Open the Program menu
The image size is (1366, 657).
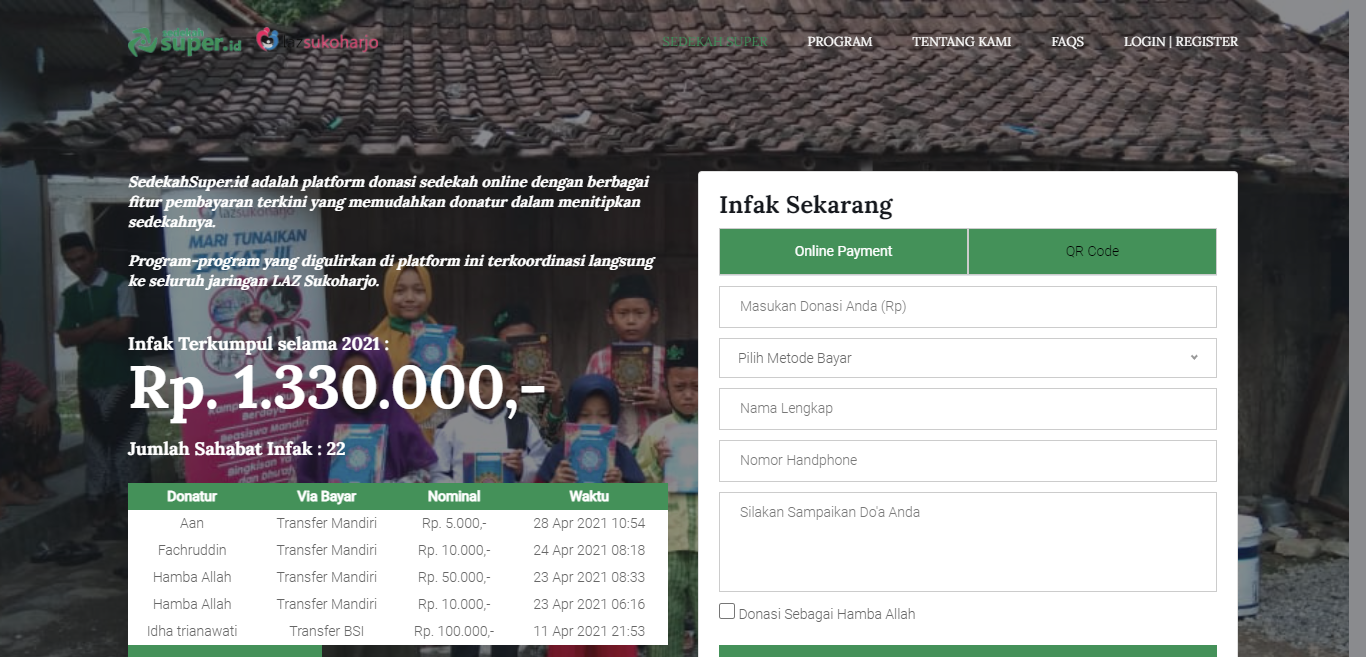840,42
